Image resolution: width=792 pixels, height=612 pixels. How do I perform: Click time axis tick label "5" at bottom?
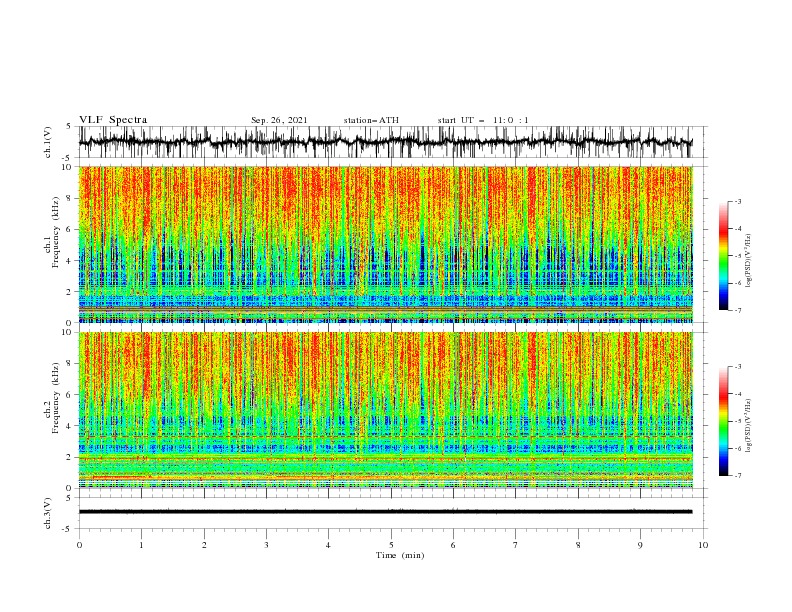pyautogui.click(x=391, y=545)
